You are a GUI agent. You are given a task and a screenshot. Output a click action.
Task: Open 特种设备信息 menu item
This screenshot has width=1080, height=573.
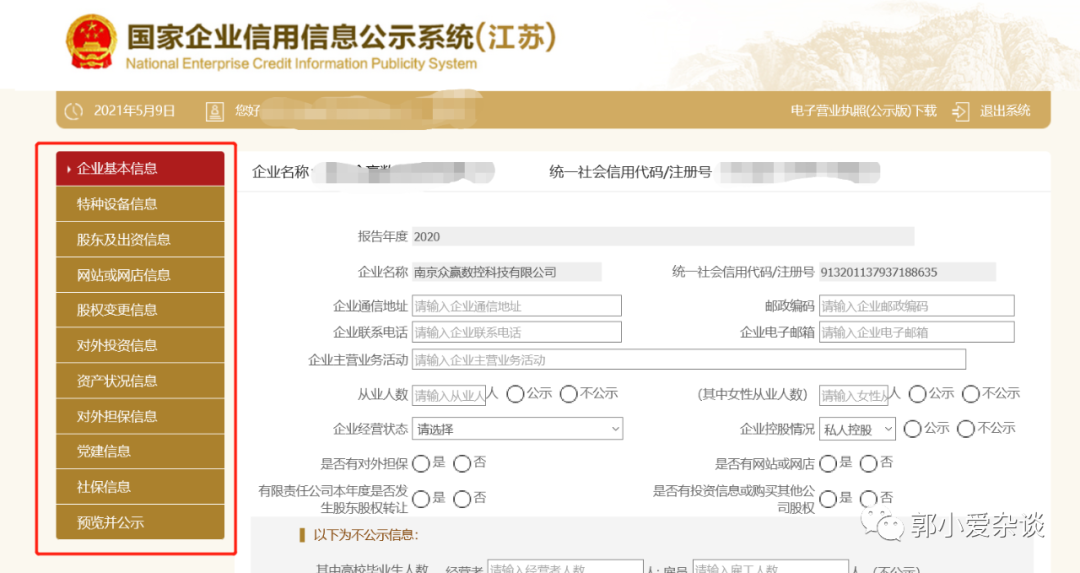141,204
